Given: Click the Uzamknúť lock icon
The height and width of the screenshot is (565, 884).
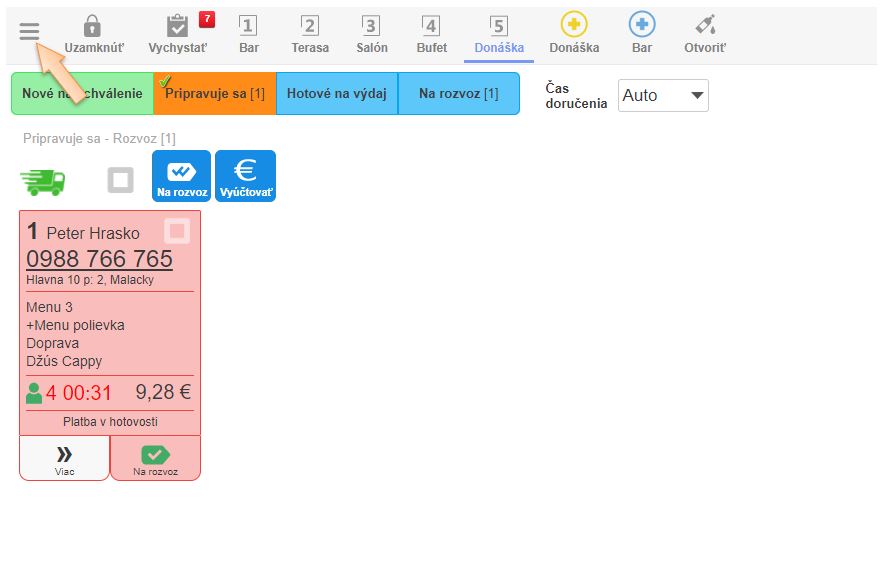Looking at the screenshot, I should click(92, 33).
